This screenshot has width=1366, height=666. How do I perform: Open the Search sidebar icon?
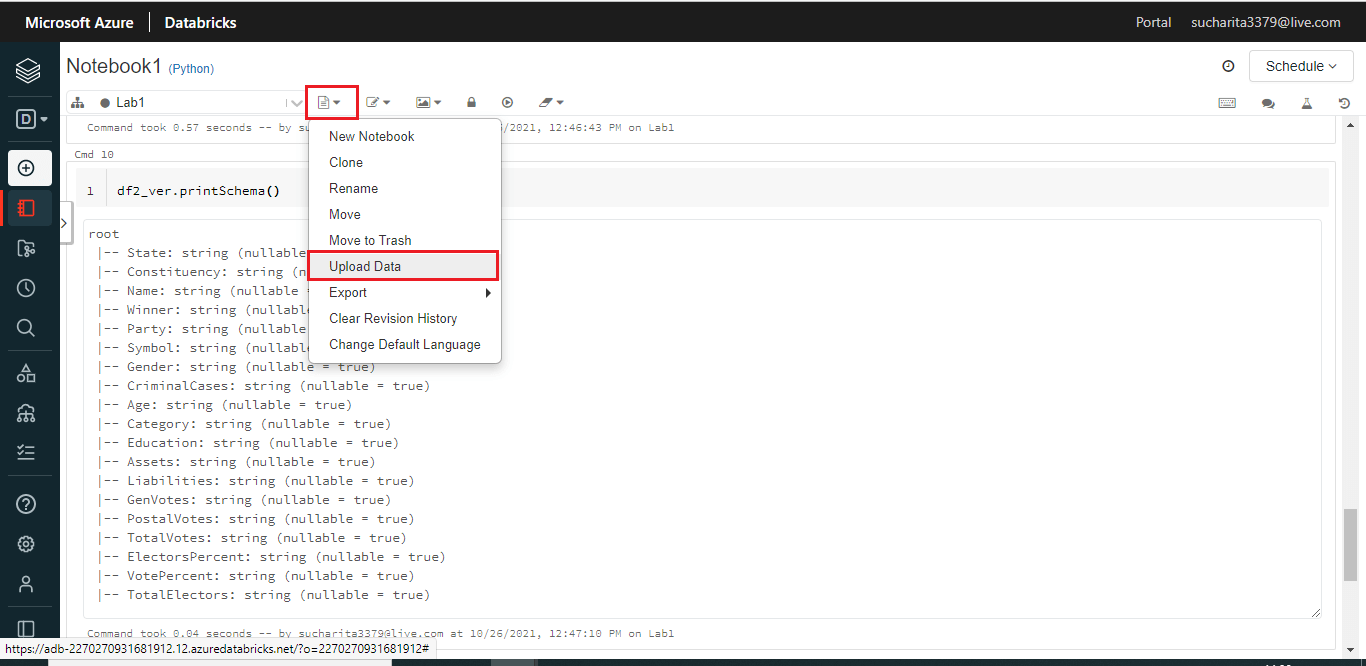25,327
